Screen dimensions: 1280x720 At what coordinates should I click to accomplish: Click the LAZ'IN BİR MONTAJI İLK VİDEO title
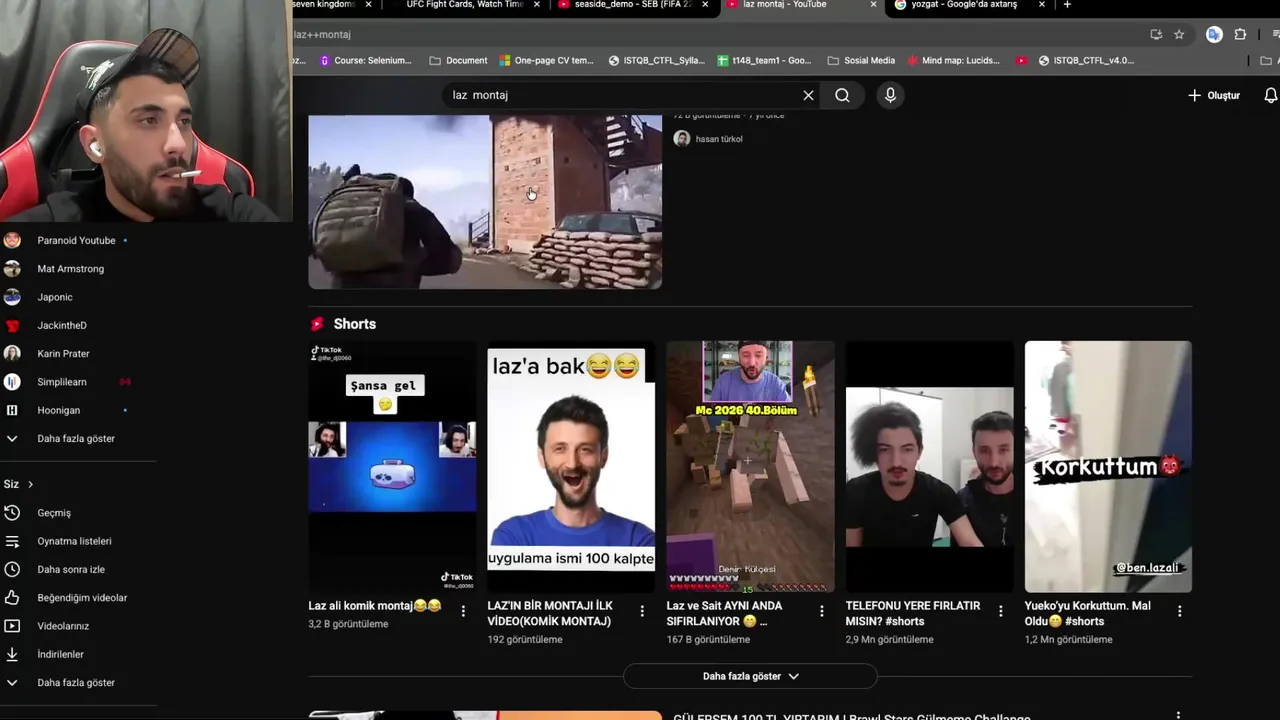(x=550, y=613)
